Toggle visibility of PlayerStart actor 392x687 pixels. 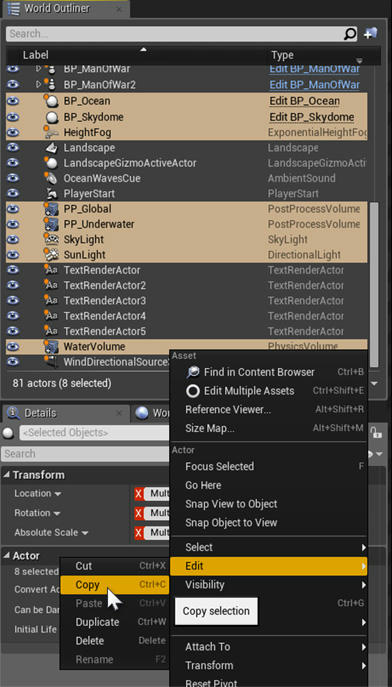(13, 193)
